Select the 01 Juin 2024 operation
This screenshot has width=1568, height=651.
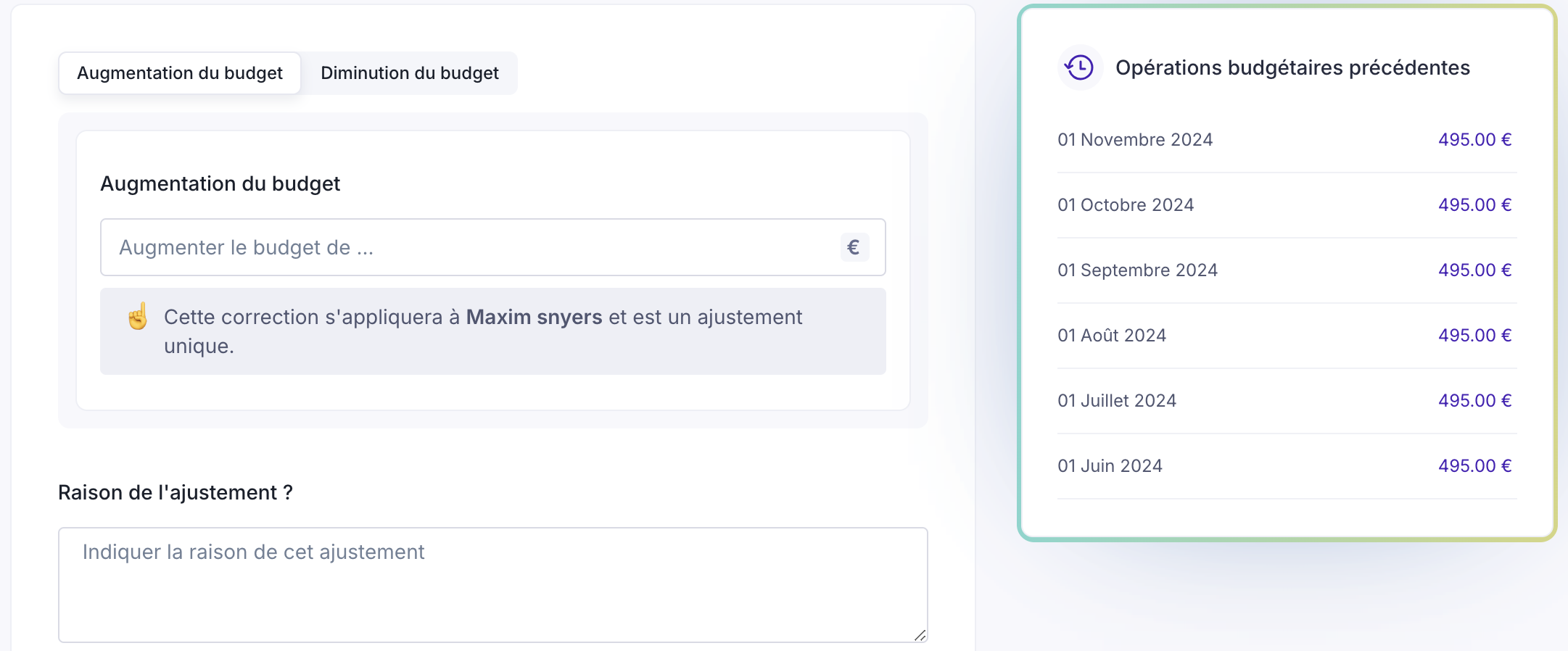pyautogui.click(x=1110, y=466)
